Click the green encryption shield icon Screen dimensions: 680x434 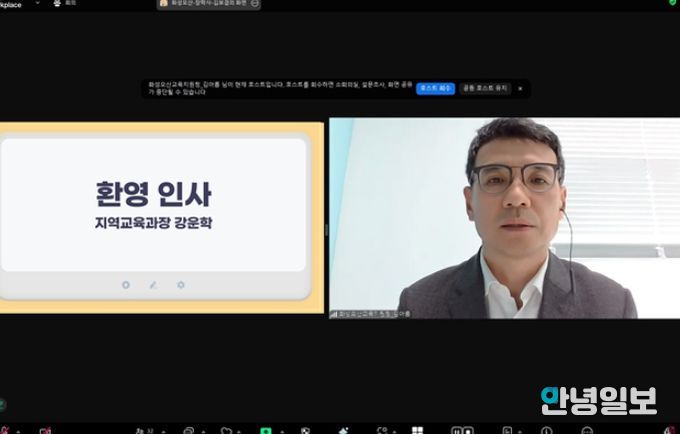(673, 2)
